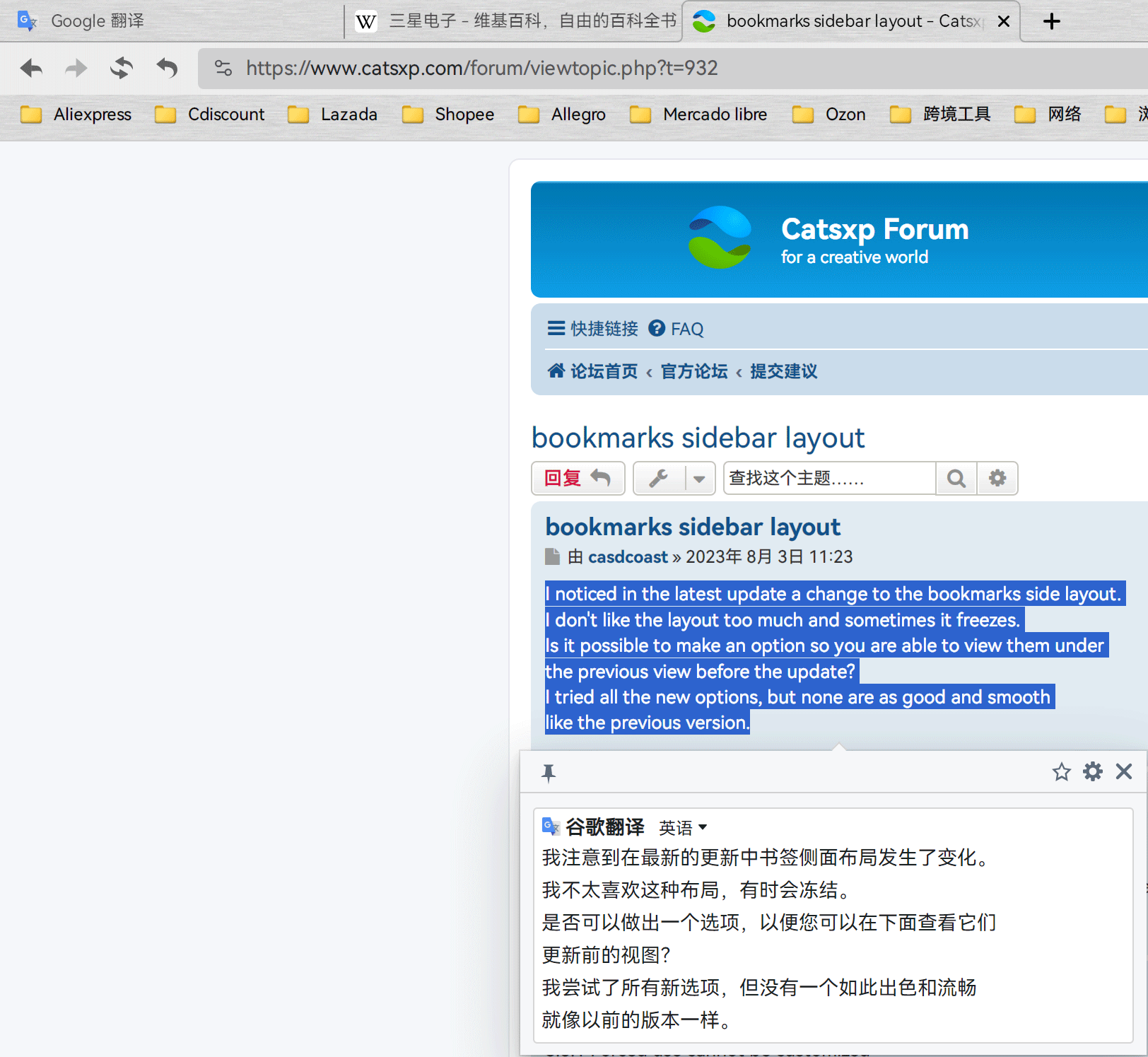Click the browser back arrow button
This screenshot has width=1148, height=1057.
click(x=32, y=69)
